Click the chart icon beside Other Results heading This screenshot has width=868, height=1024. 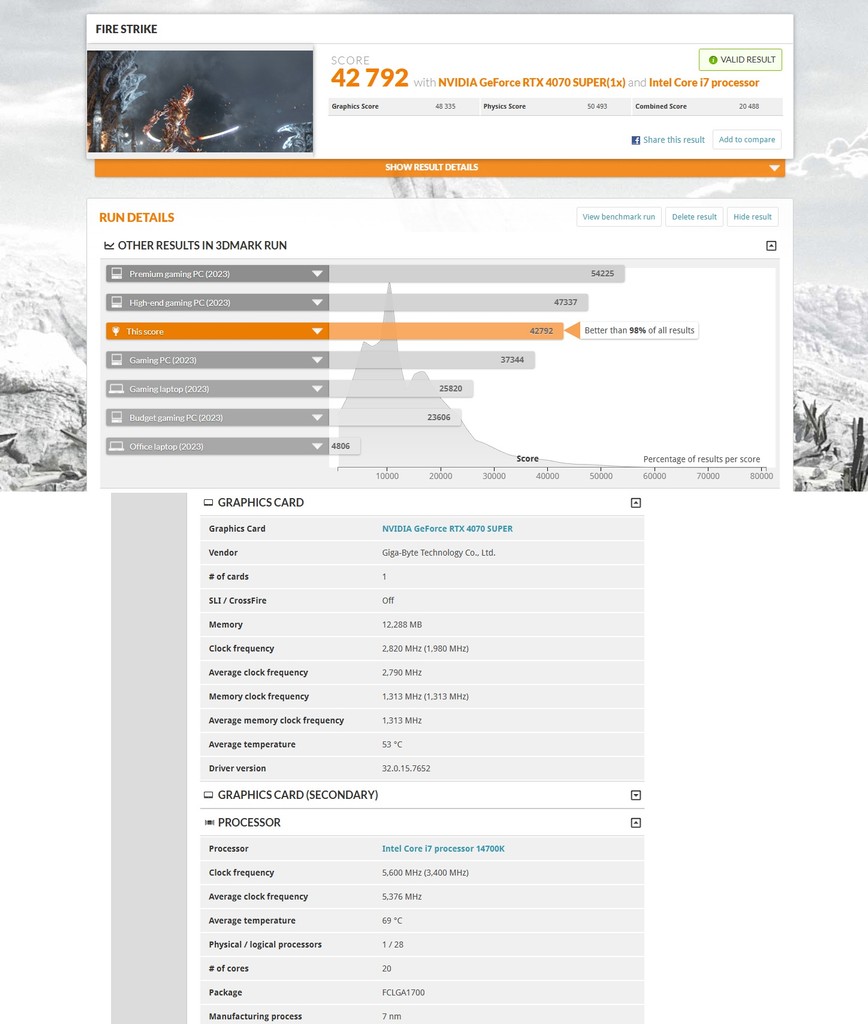(109, 246)
